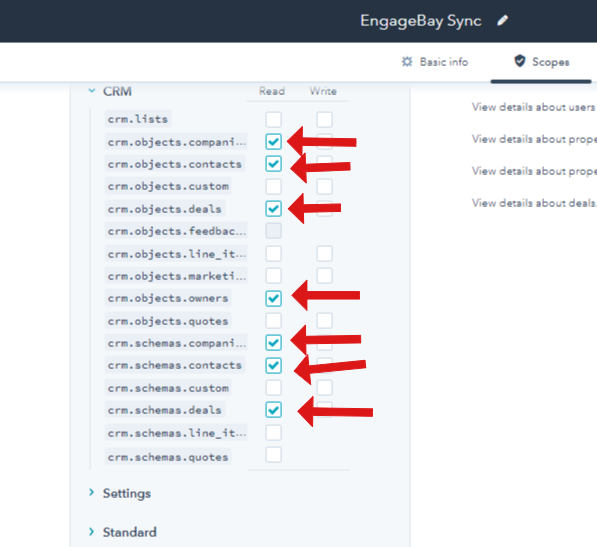Click the pencil edit icon beside EngageBay Sync

[x=503, y=21]
